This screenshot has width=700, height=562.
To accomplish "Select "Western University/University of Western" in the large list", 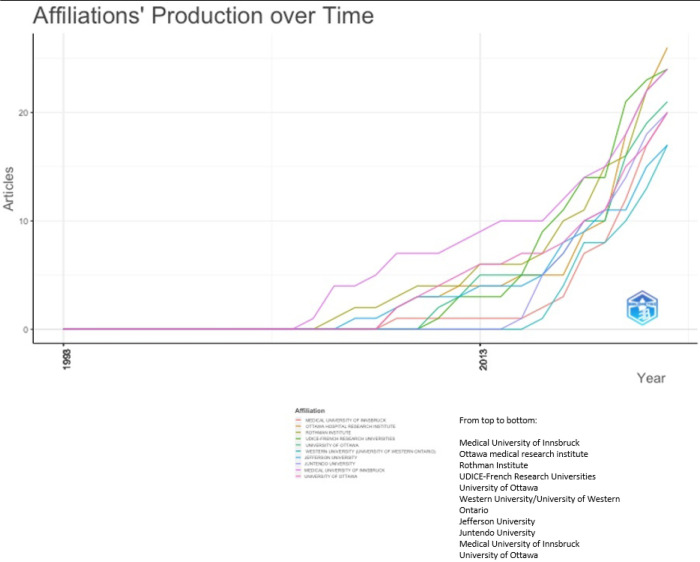I will coord(539,499).
